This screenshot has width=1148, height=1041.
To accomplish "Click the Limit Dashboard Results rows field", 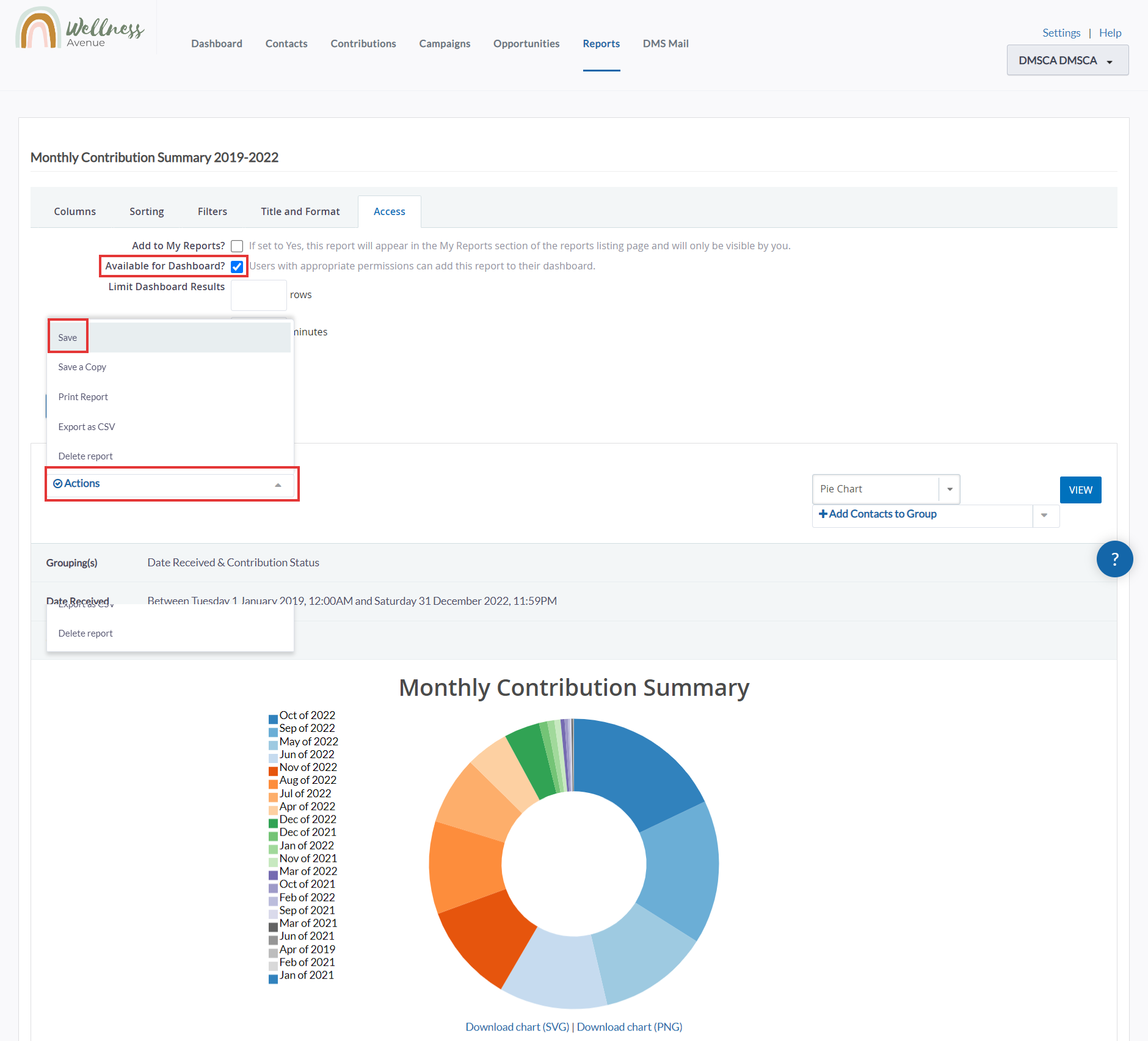I will point(259,295).
